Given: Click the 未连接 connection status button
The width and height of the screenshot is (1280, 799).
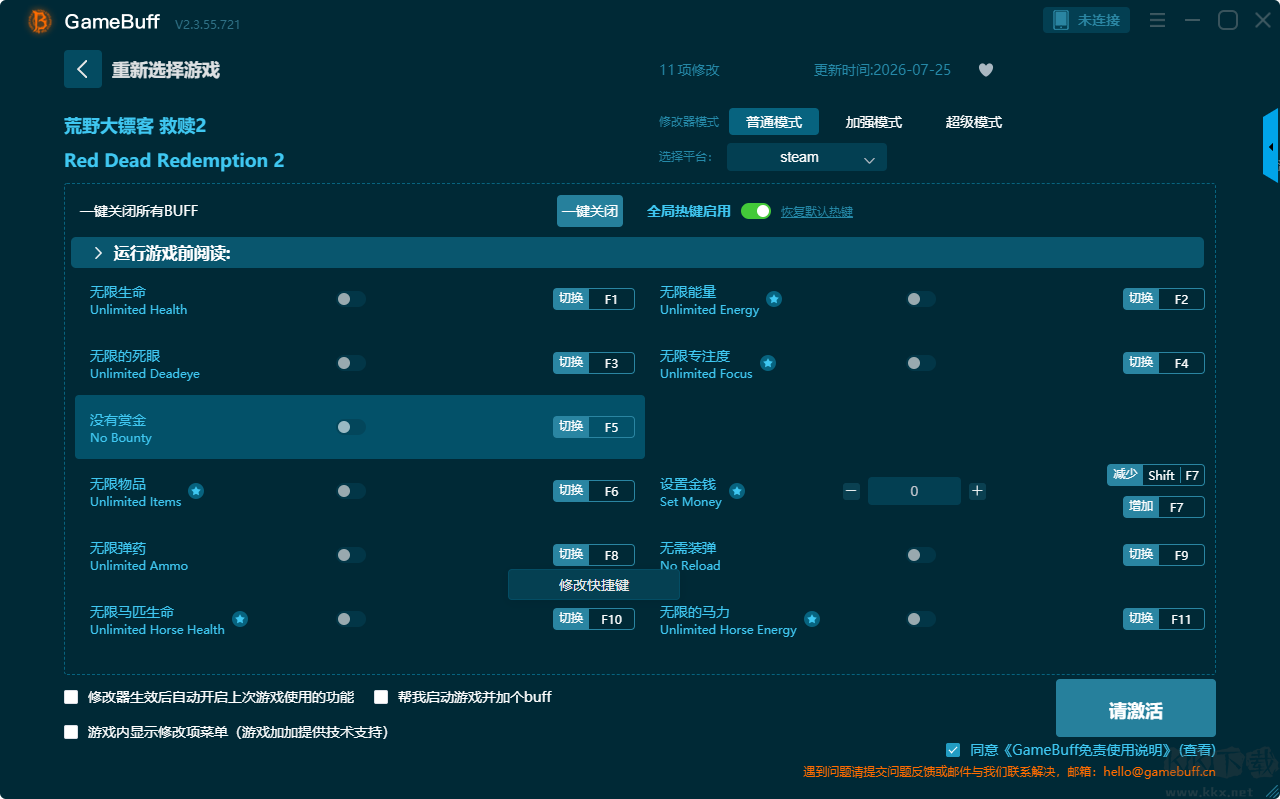Looking at the screenshot, I should tap(1087, 20).
